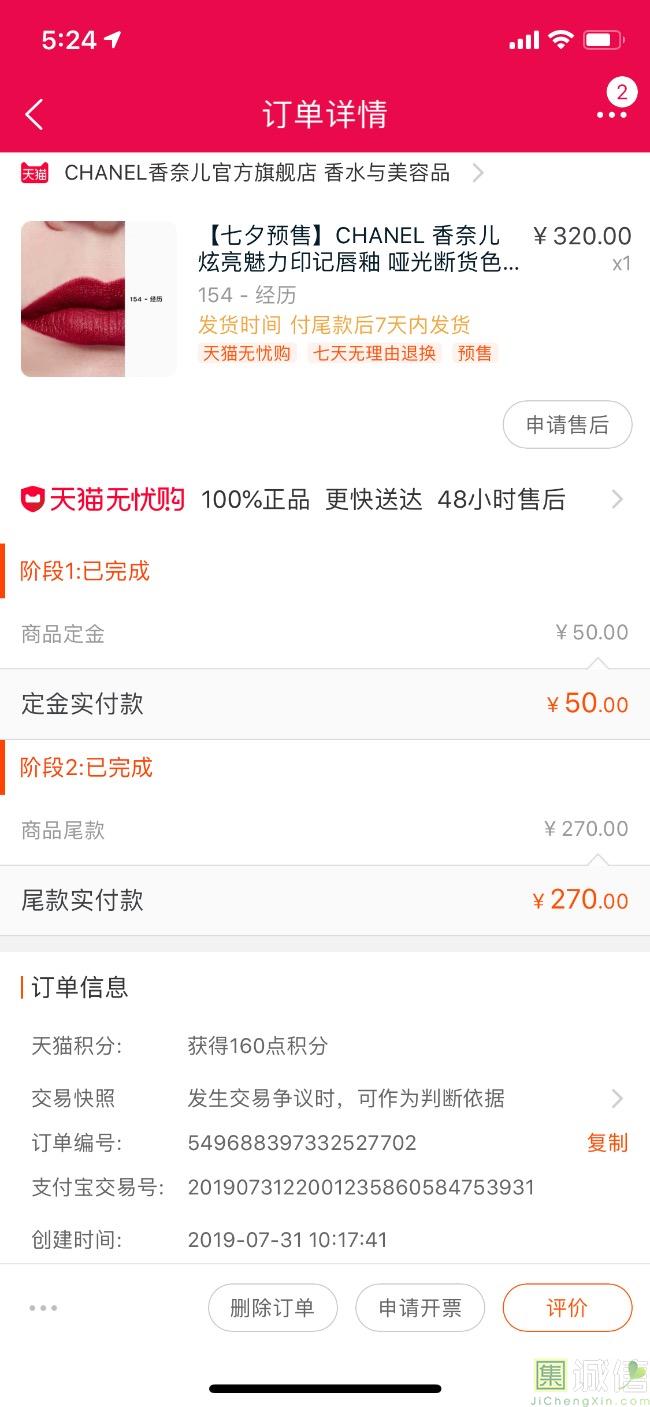This screenshot has height=1407, width=650.
Task: Expand the 天猫无忧购 details chevron
Action: pyautogui.click(x=617, y=499)
